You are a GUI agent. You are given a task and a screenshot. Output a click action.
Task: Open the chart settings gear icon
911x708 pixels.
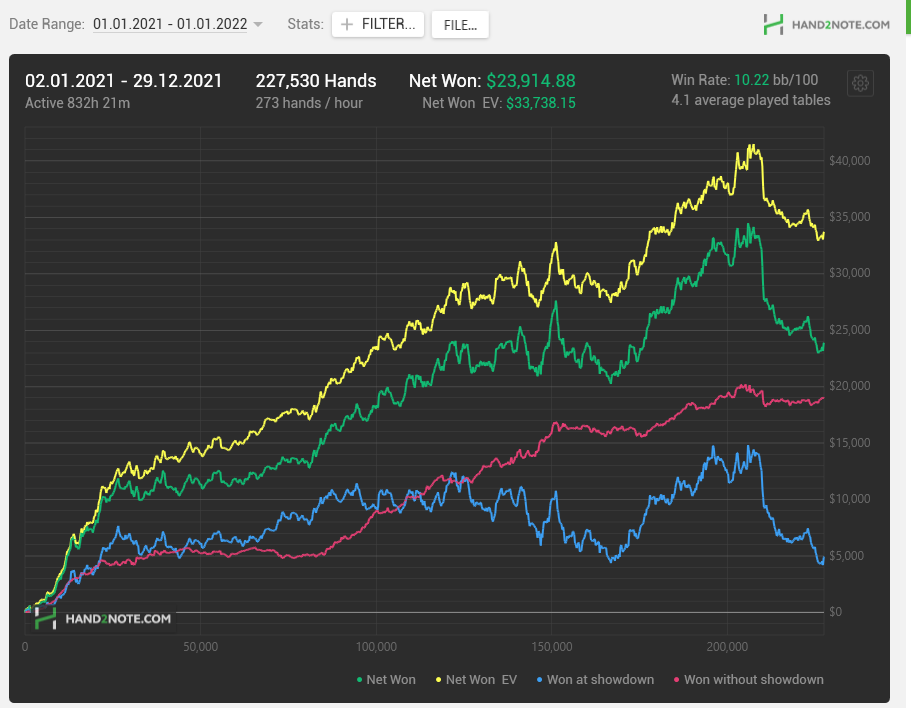(860, 84)
